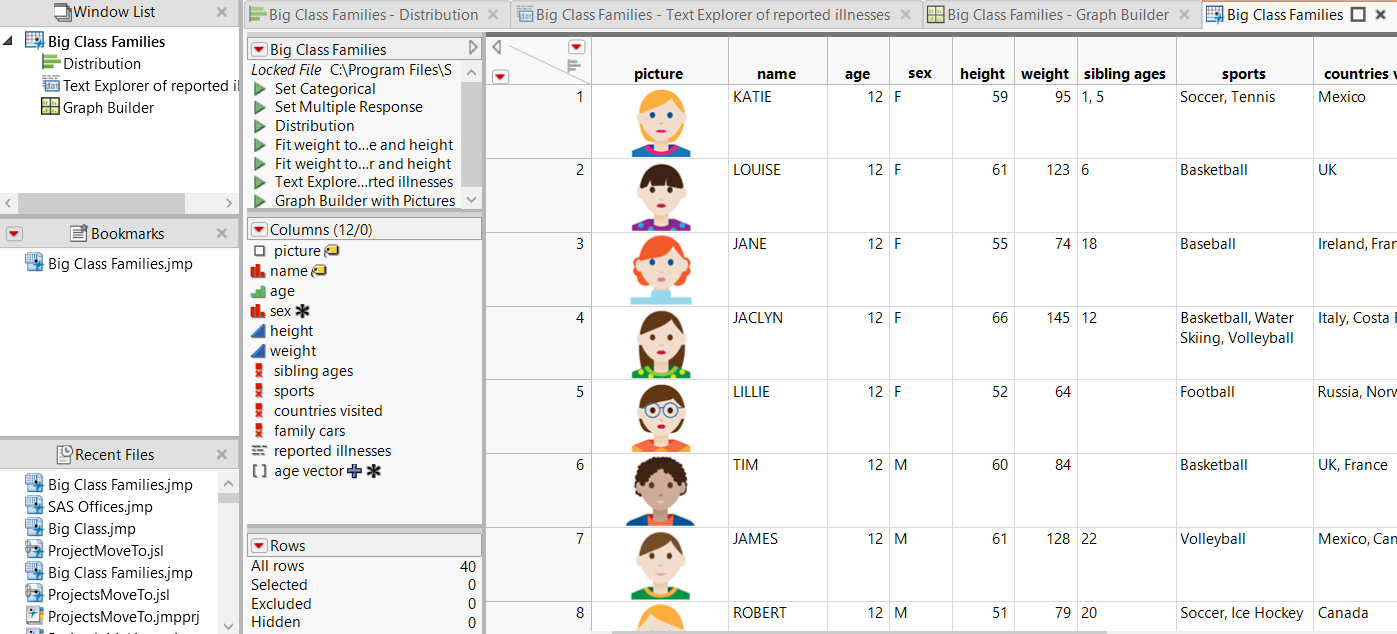Run the Set Categorical script
Screen dimensions: 1397x634
260,89
